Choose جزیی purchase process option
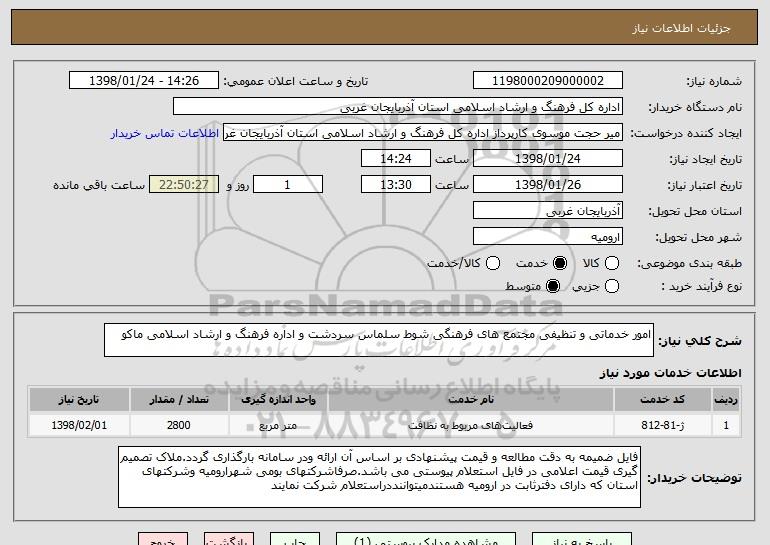Image resolution: width=770 pixels, height=545 pixels. 612,286
